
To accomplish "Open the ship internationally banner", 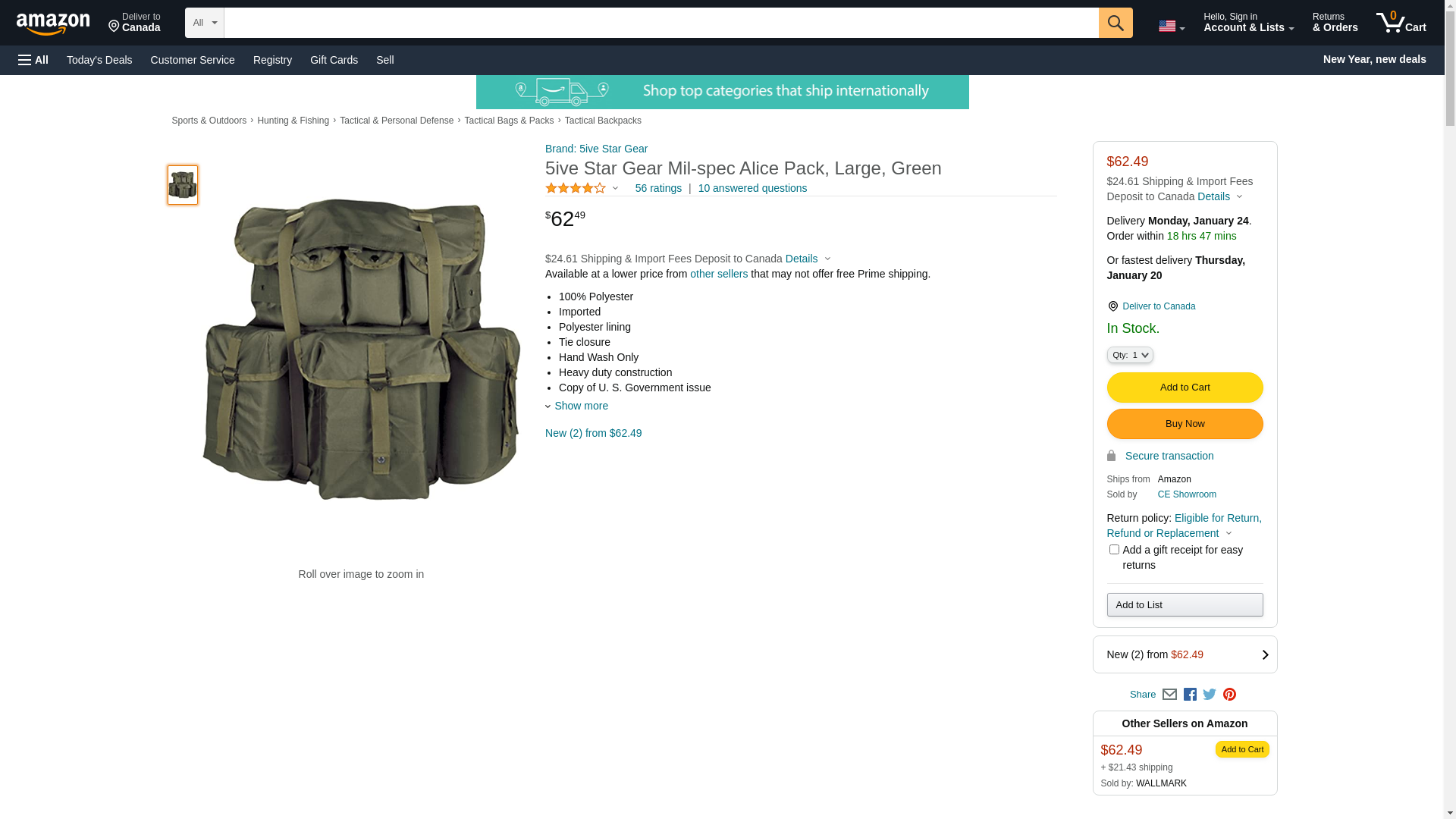I will [722, 92].
